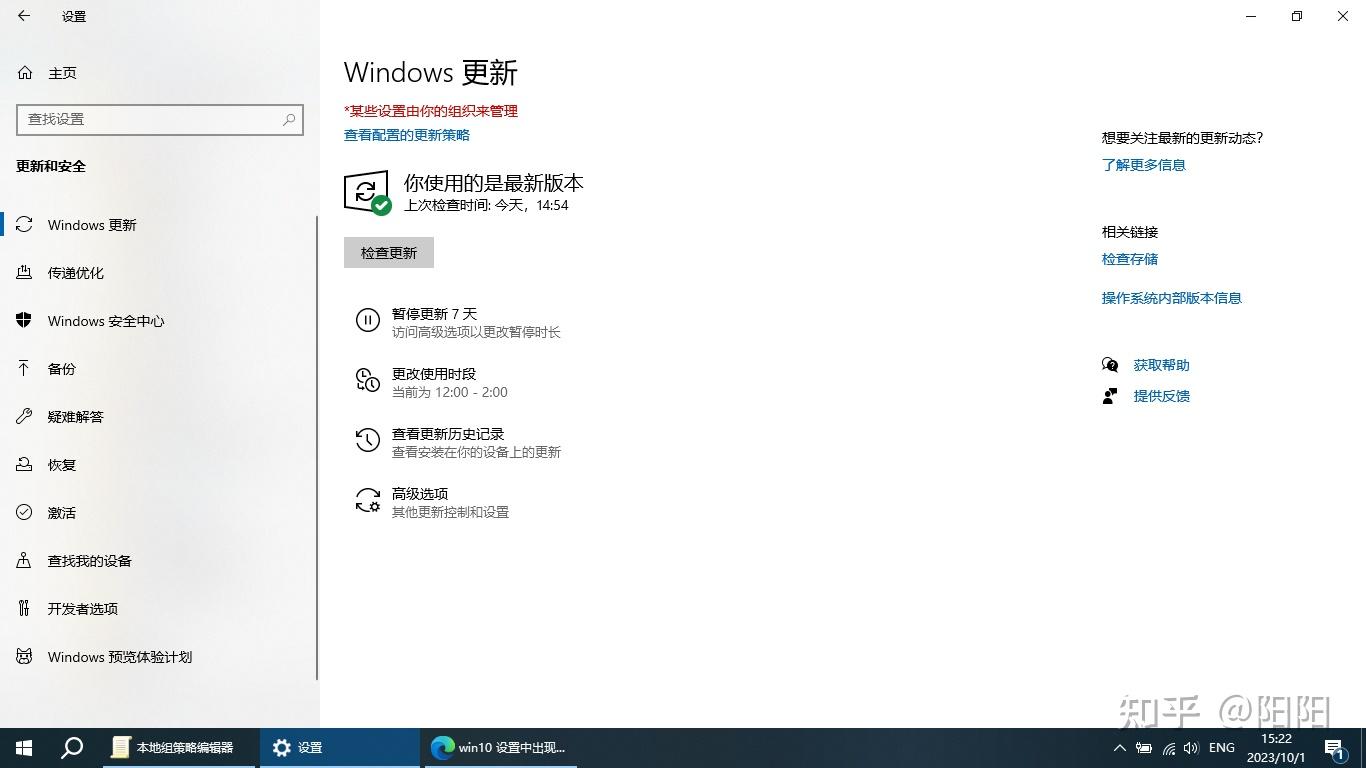This screenshot has height=768, width=1366.
Task: Show hidden system tray icons
Action: tap(1119, 748)
